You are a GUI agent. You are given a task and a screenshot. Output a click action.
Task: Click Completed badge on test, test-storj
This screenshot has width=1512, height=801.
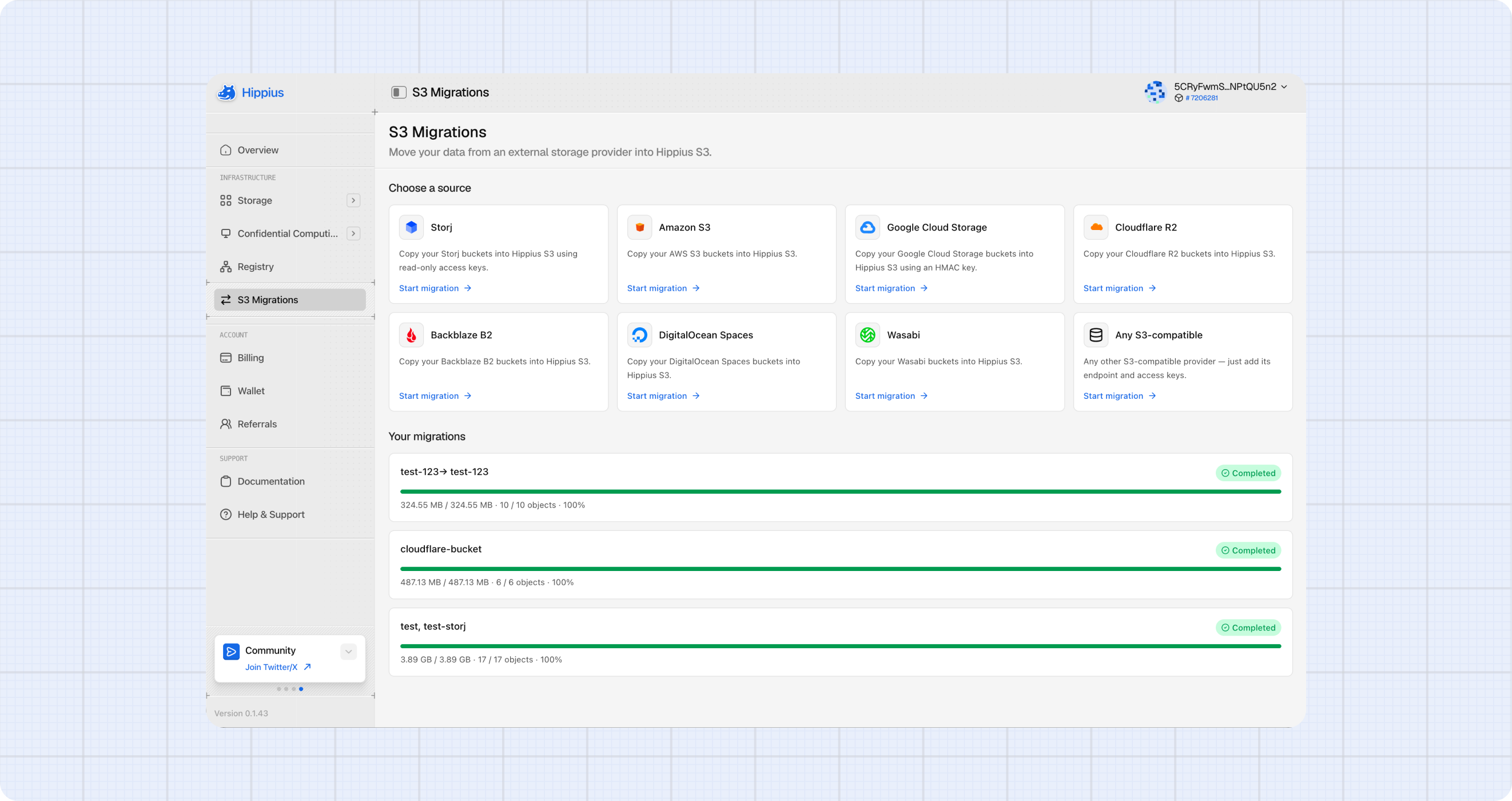pyautogui.click(x=1248, y=628)
